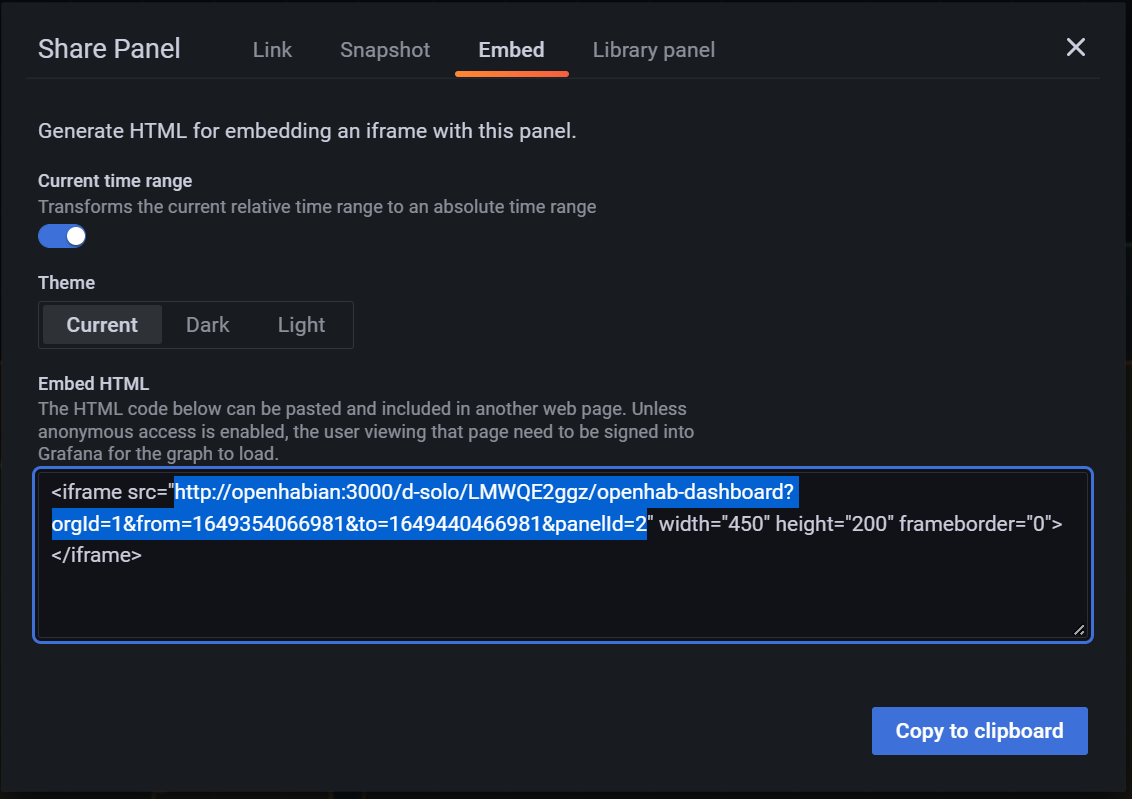Pick the Light theme option
1132x799 pixels.
tap(301, 325)
